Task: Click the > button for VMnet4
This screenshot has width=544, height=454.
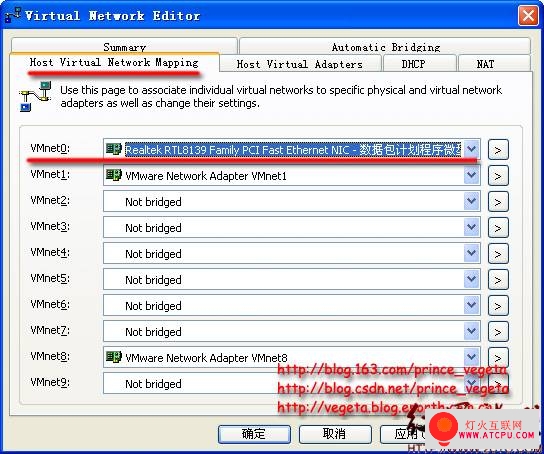Action: coord(498,254)
